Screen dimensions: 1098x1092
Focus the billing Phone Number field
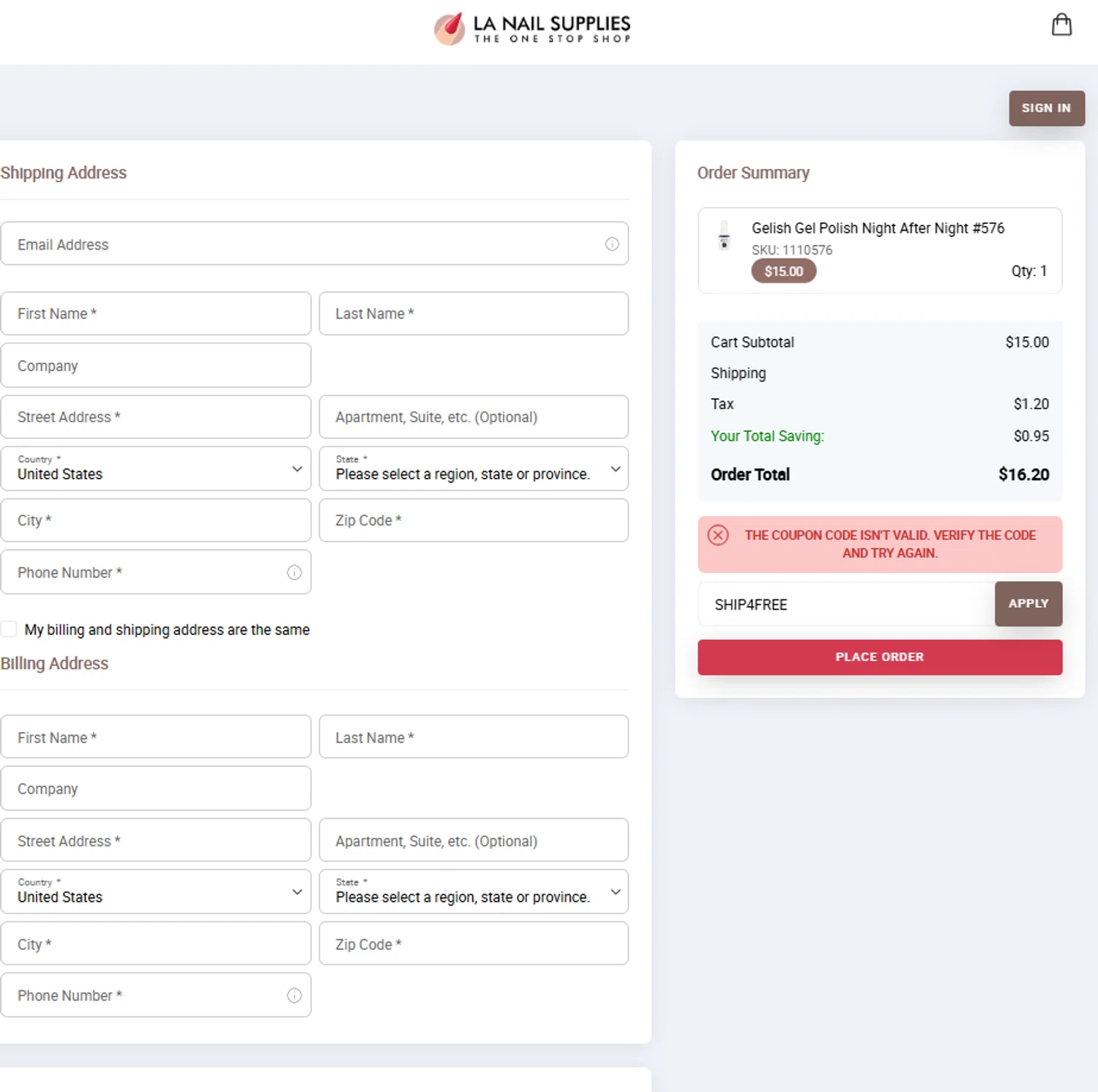point(156,995)
